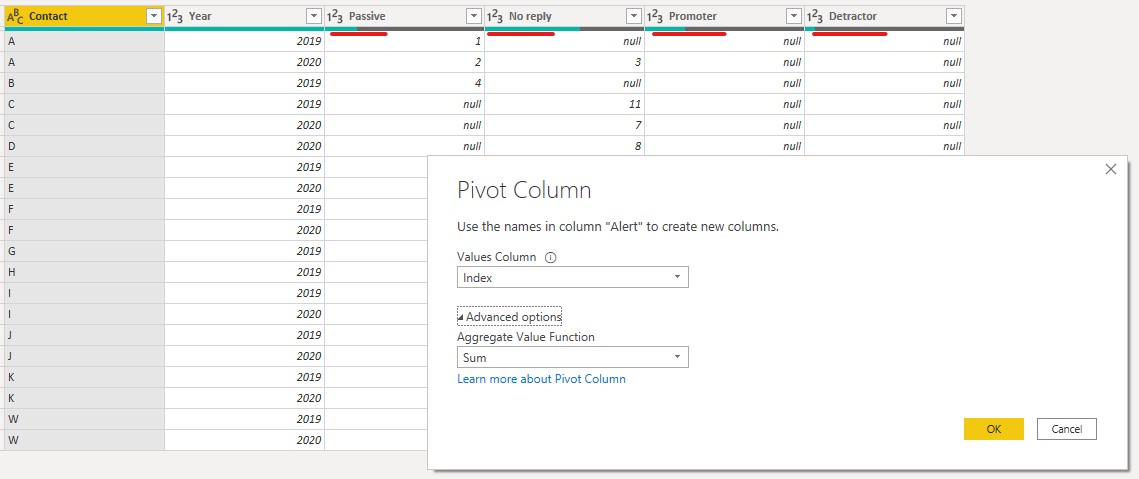Click the No reply cell with value 11
The image size is (1139, 479).
tap(564, 104)
